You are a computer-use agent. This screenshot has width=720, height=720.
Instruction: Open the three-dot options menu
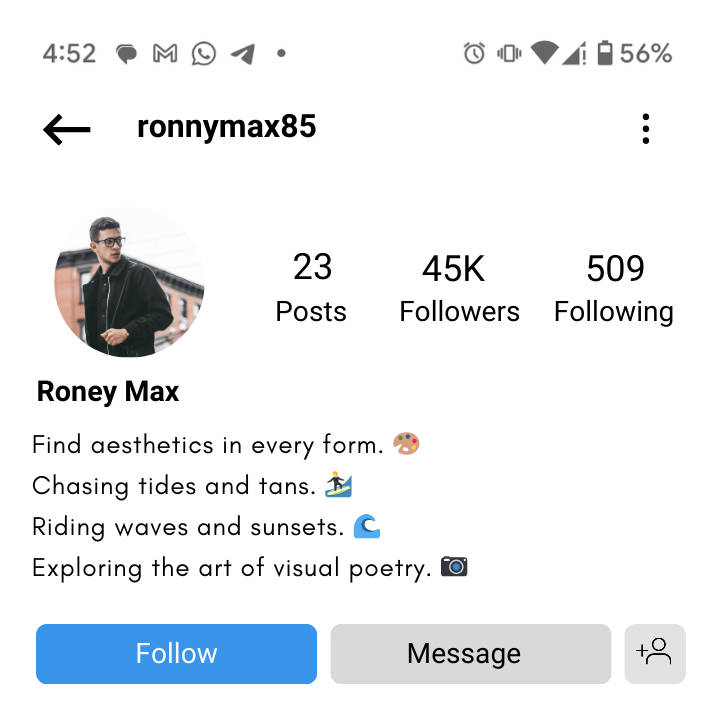[646, 129]
